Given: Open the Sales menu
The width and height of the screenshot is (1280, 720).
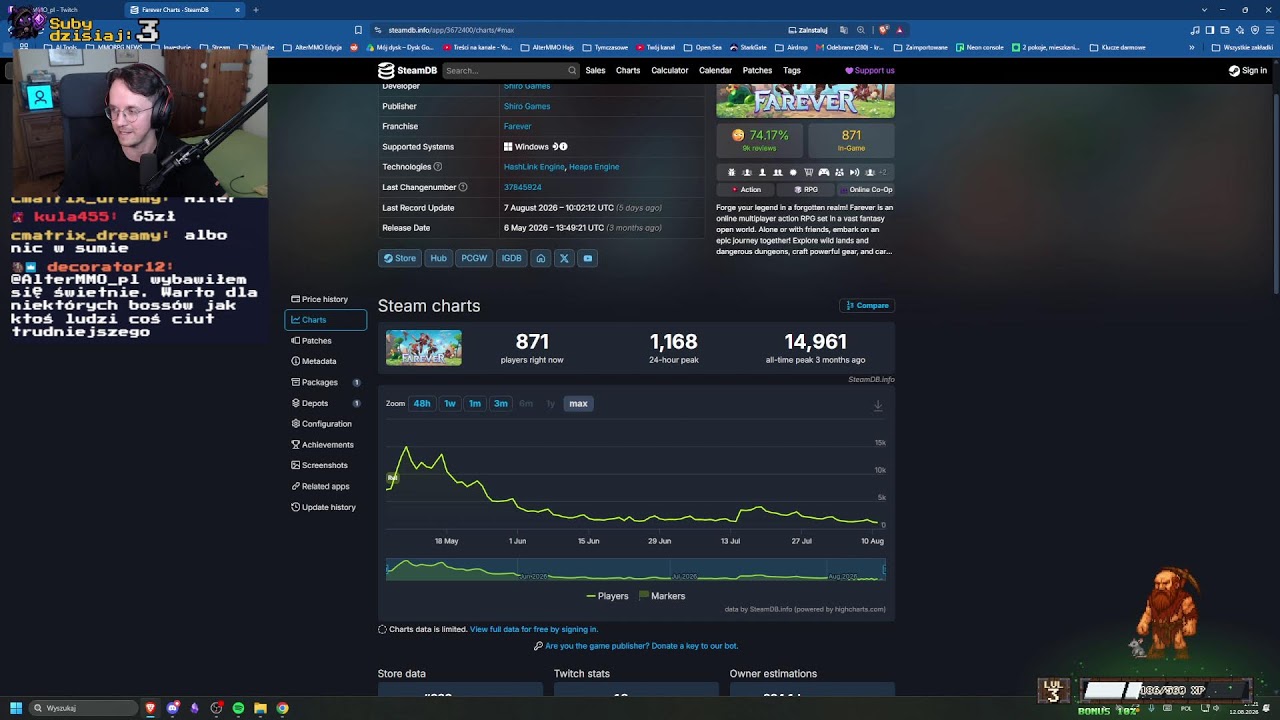Looking at the screenshot, I should pos(595,71).
